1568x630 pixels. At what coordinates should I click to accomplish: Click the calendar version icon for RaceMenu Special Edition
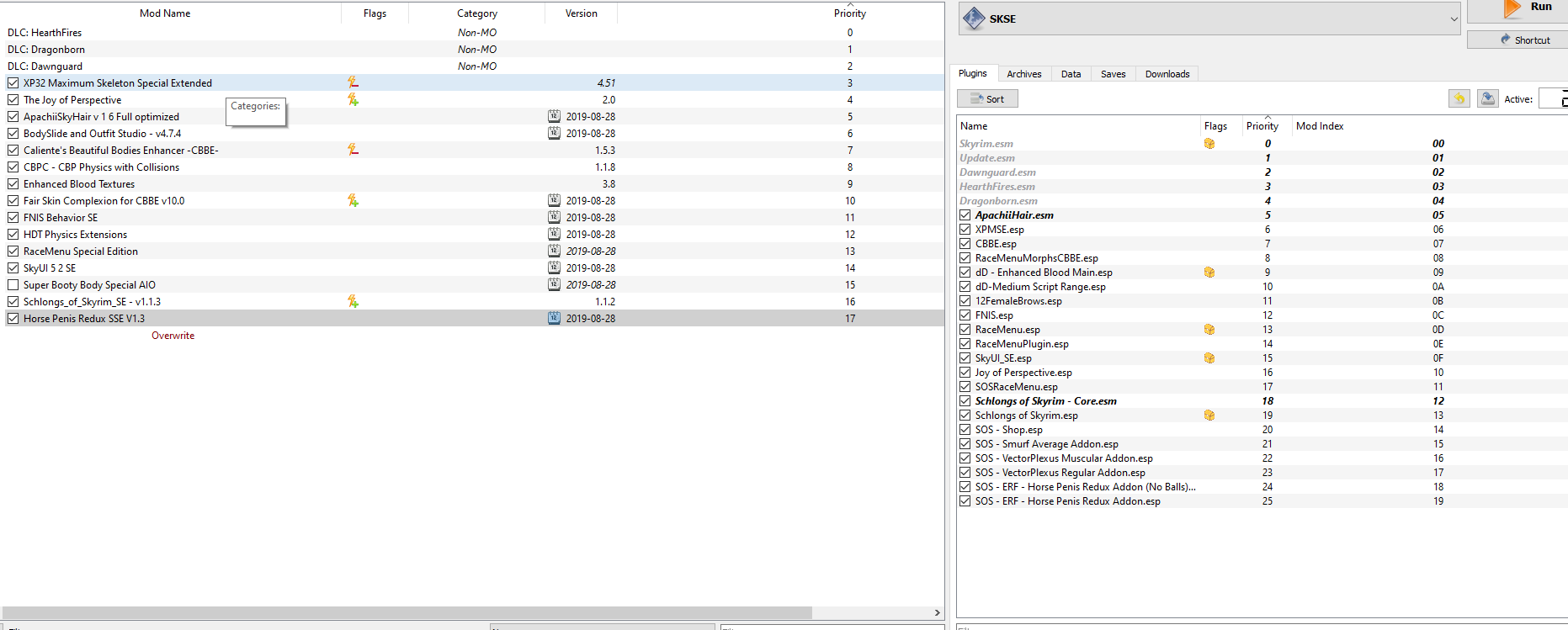tap(554, 251)
